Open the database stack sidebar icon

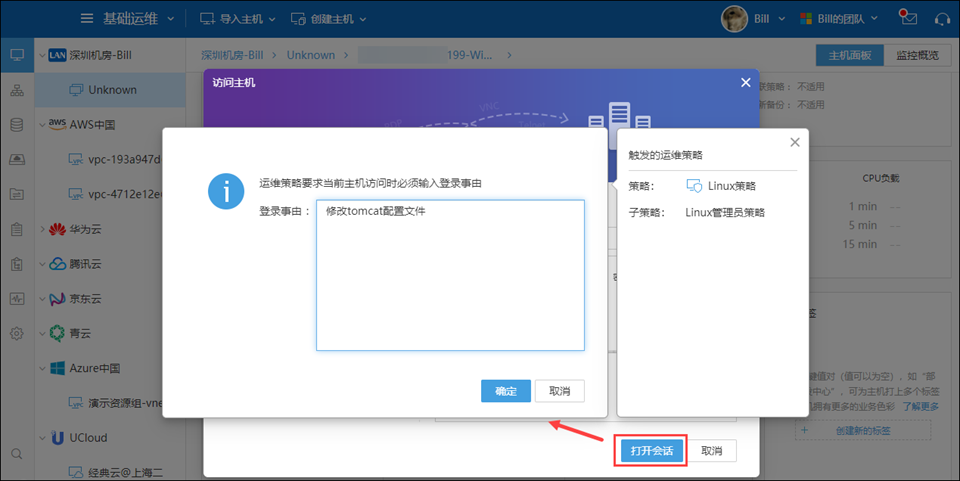coord(16,125)
